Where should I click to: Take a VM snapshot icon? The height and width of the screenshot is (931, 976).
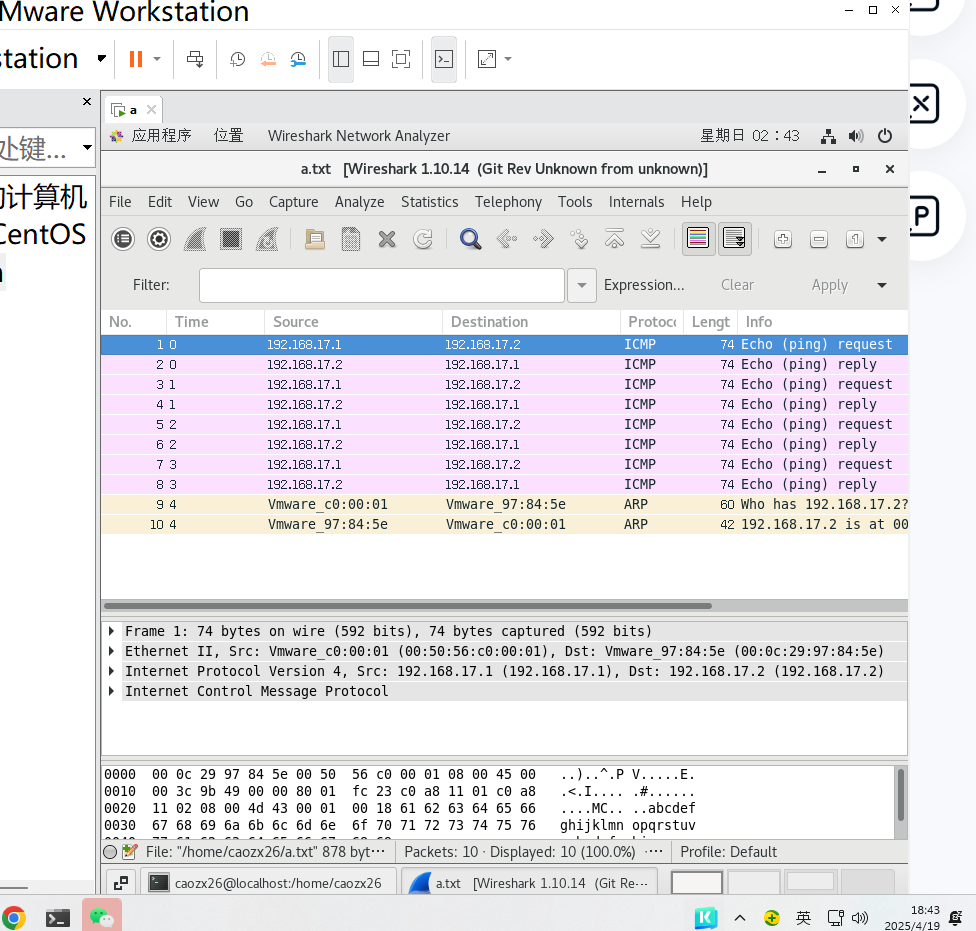[x=237, y=59]
